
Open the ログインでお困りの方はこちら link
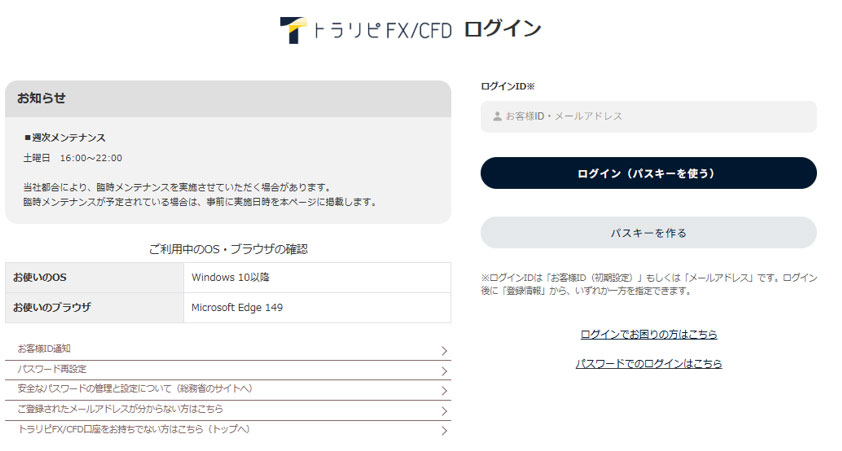(648, 334)
